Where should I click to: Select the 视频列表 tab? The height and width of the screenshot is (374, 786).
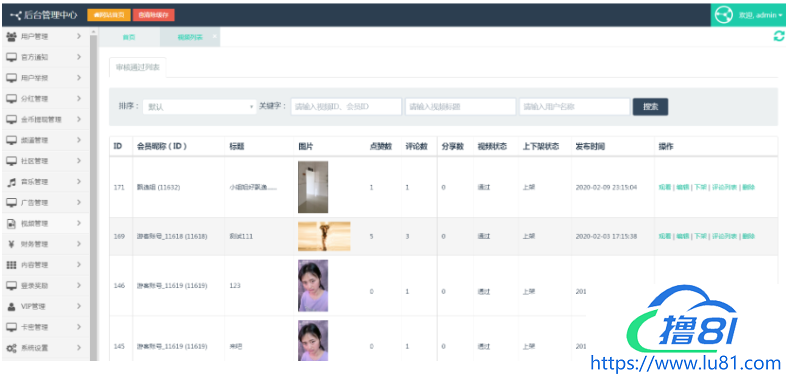pos(190,37)
